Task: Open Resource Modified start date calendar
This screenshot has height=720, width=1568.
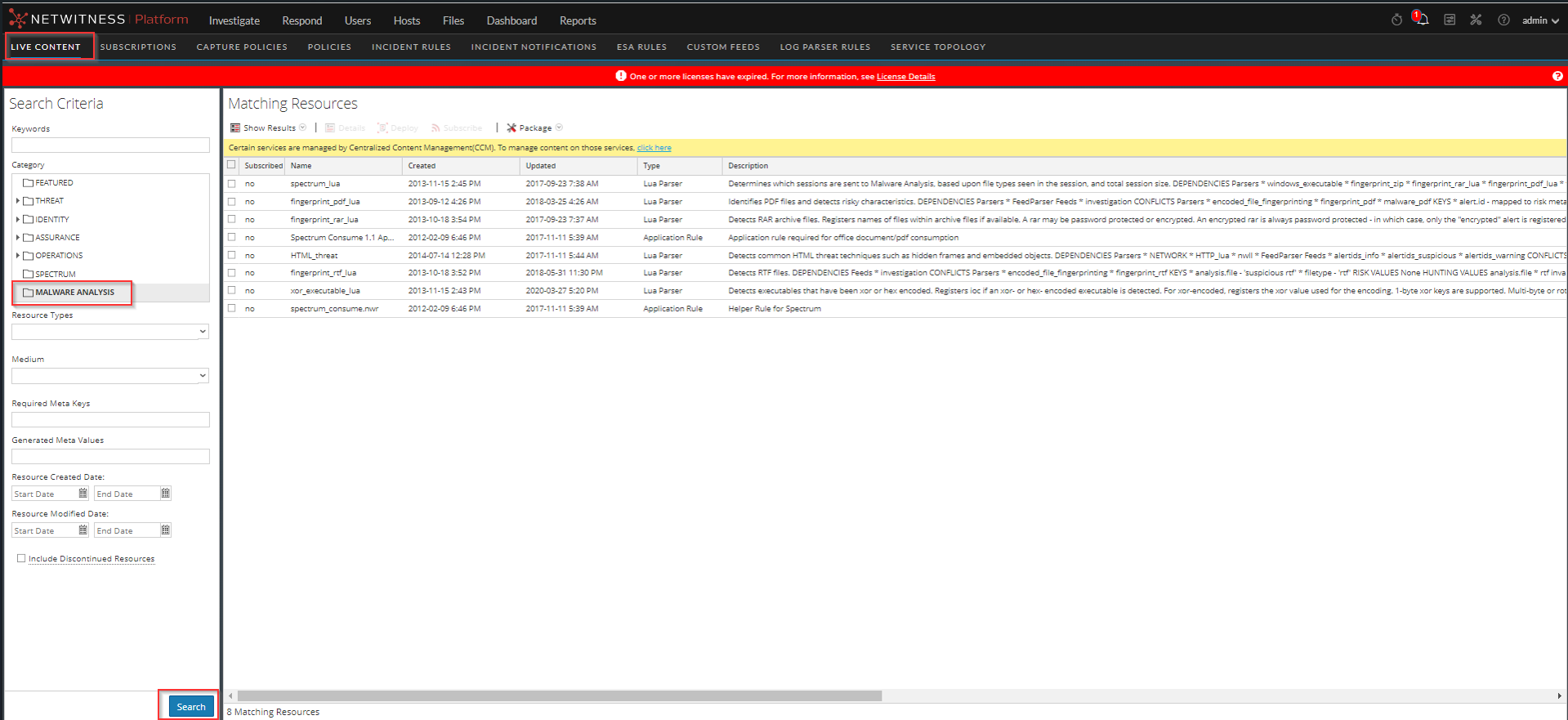Action: click(x=83, y=530)
